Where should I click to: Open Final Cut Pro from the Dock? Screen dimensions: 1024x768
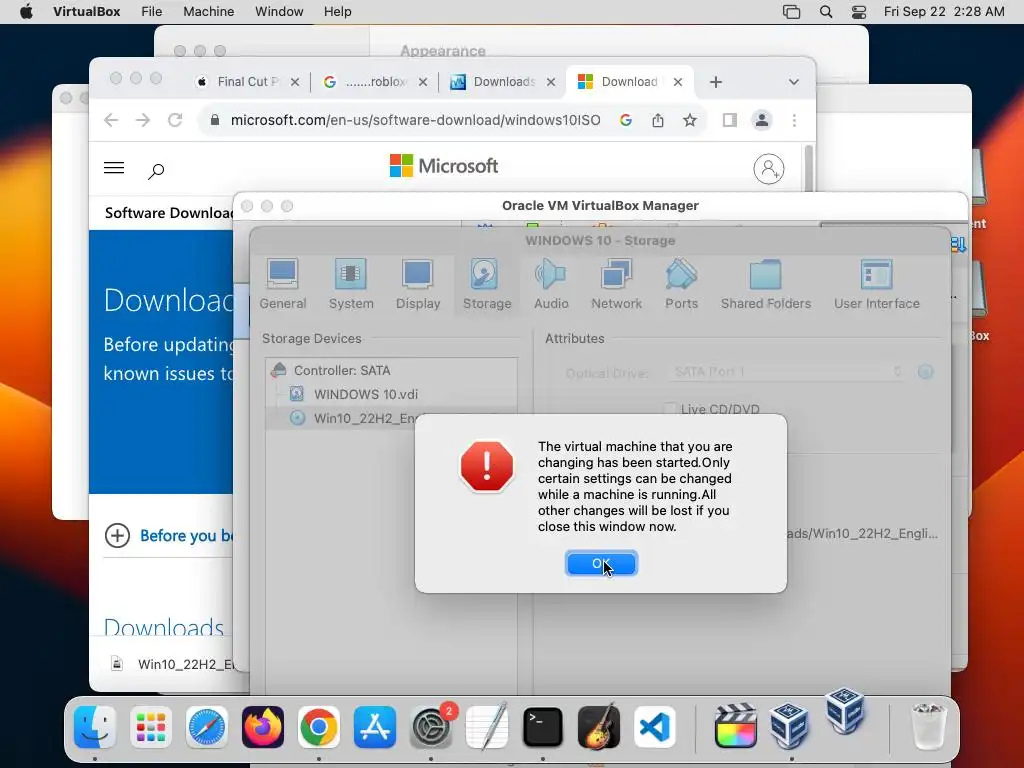tap(735, 727)
